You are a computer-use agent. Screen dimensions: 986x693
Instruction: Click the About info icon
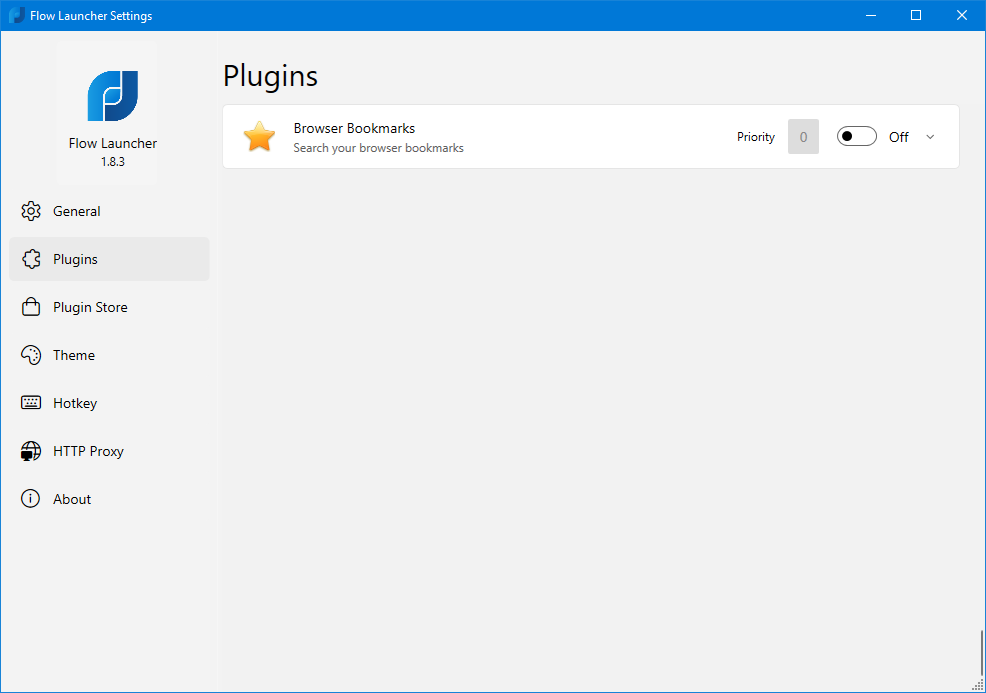30,499
